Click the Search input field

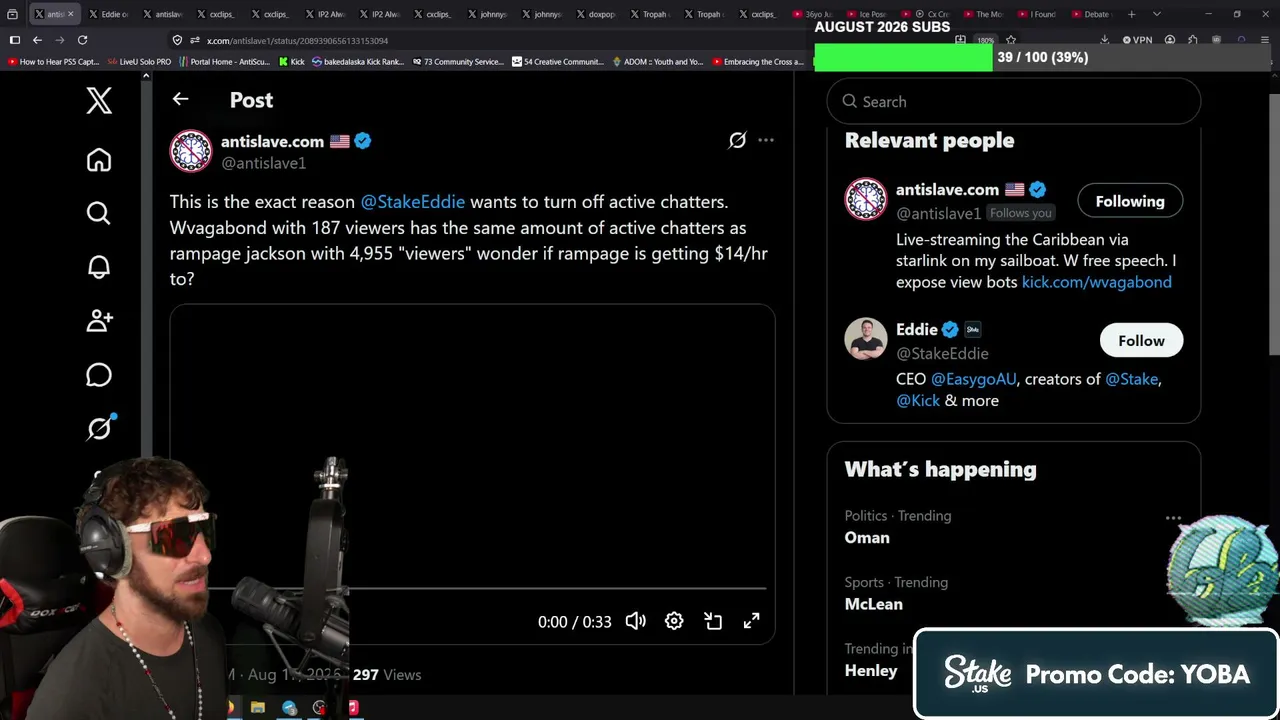(x=1013, y=101)
